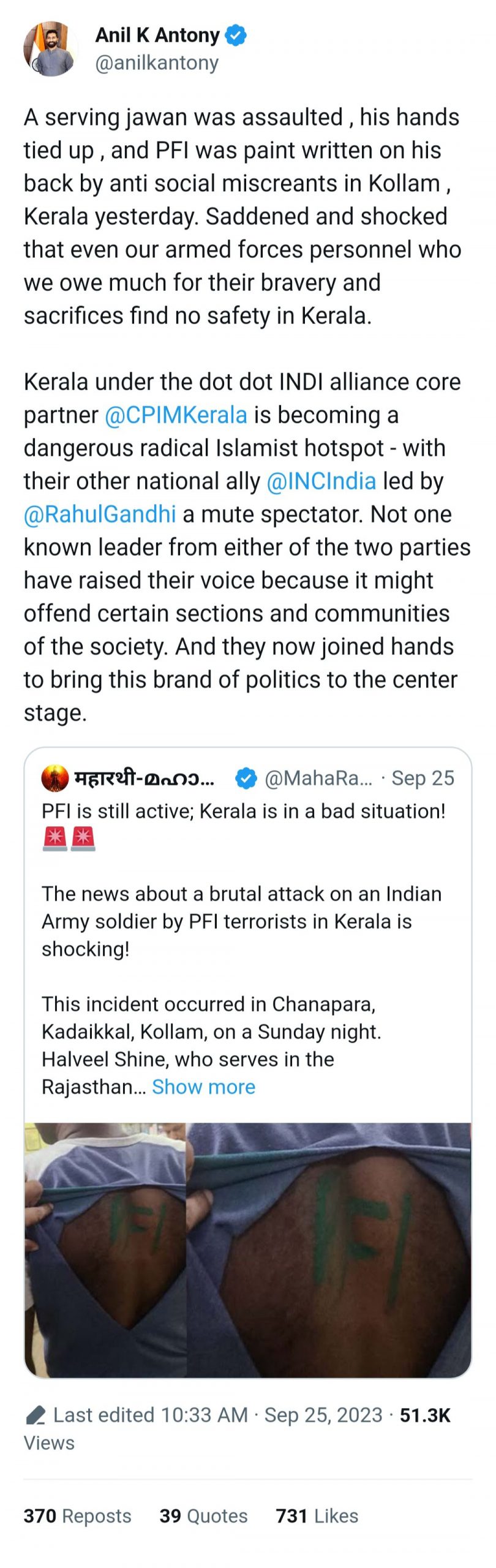Click Anil K Antony's blue verified badge
Image resolution: width=496 pixels, height=1568 pixels.
click(x=236, y=36)
